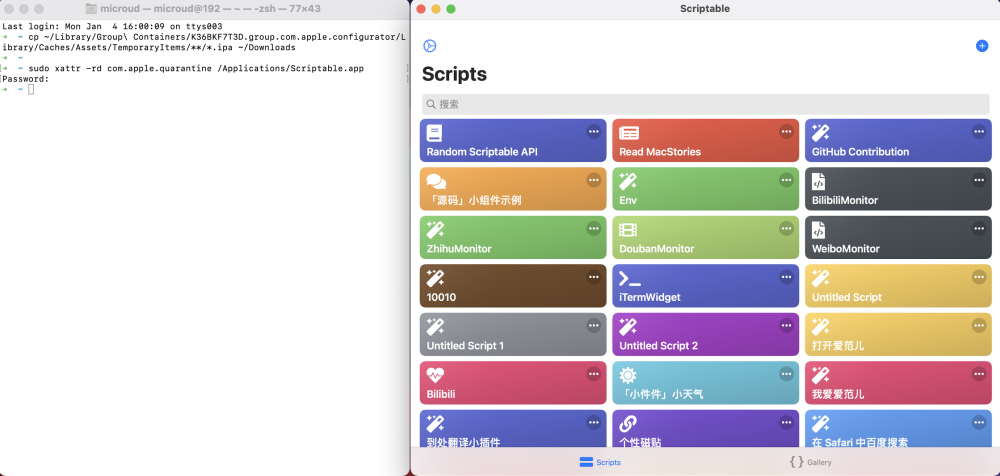Image resolution: width=1000 pixels, height=476 pixels.
Task: Open more options for Untitled Script 2
Action: 786,325
